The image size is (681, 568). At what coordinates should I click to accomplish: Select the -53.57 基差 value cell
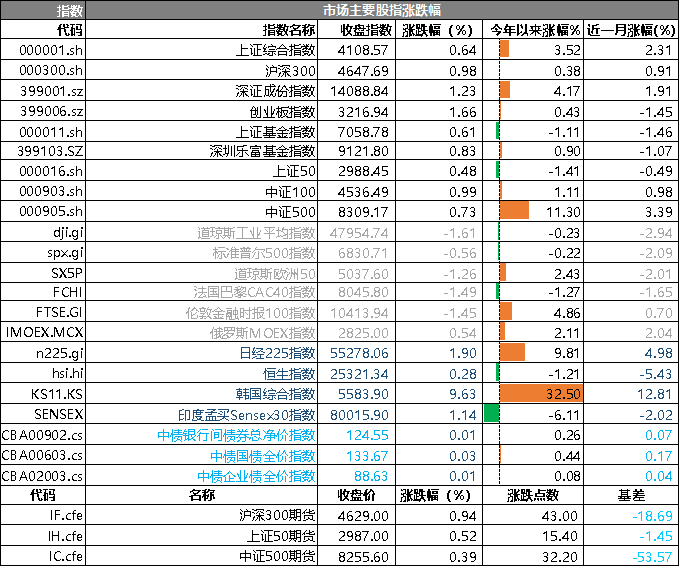(x=656, y=557)
